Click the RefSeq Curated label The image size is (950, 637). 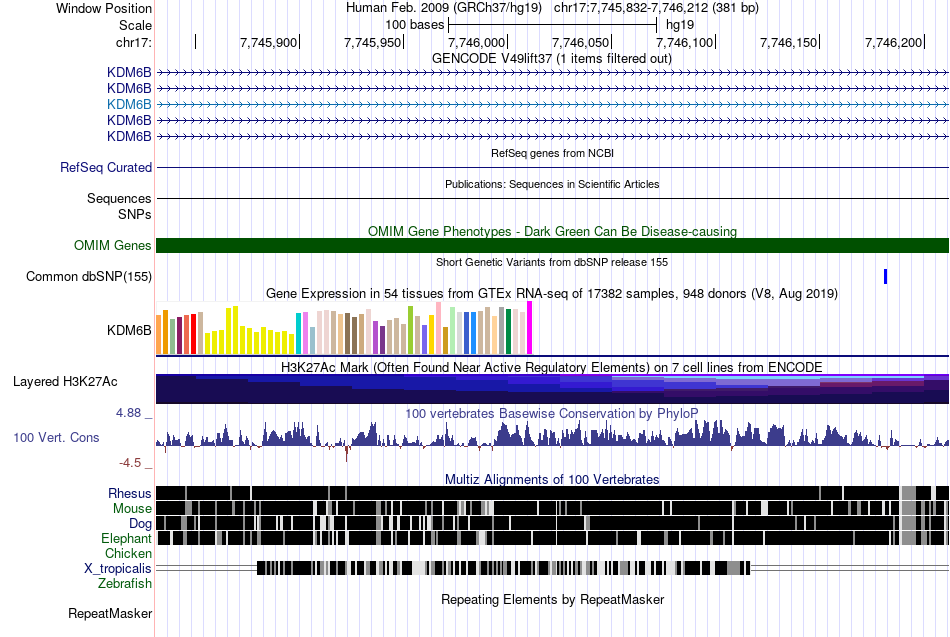[x=105, y=167]
